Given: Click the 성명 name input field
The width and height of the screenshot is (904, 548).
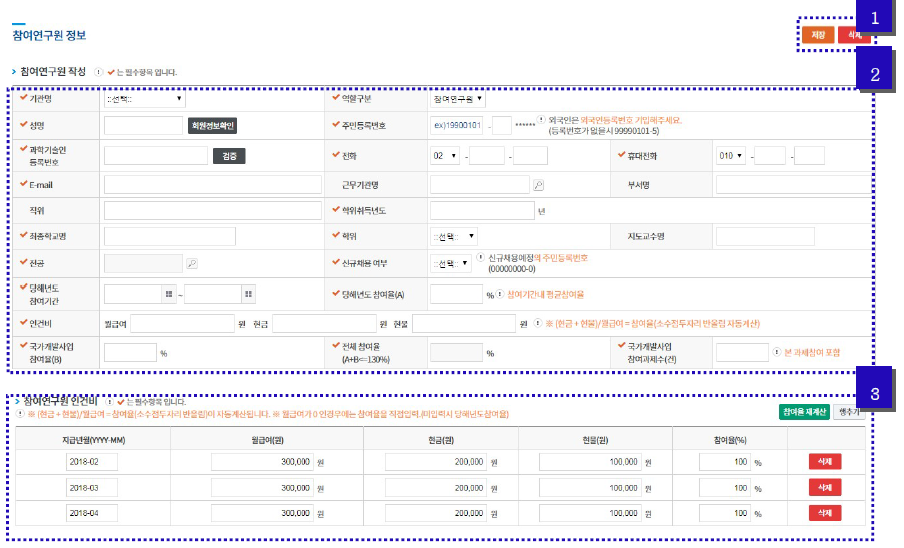Looking at the screenshot, I should click(144, 126).
